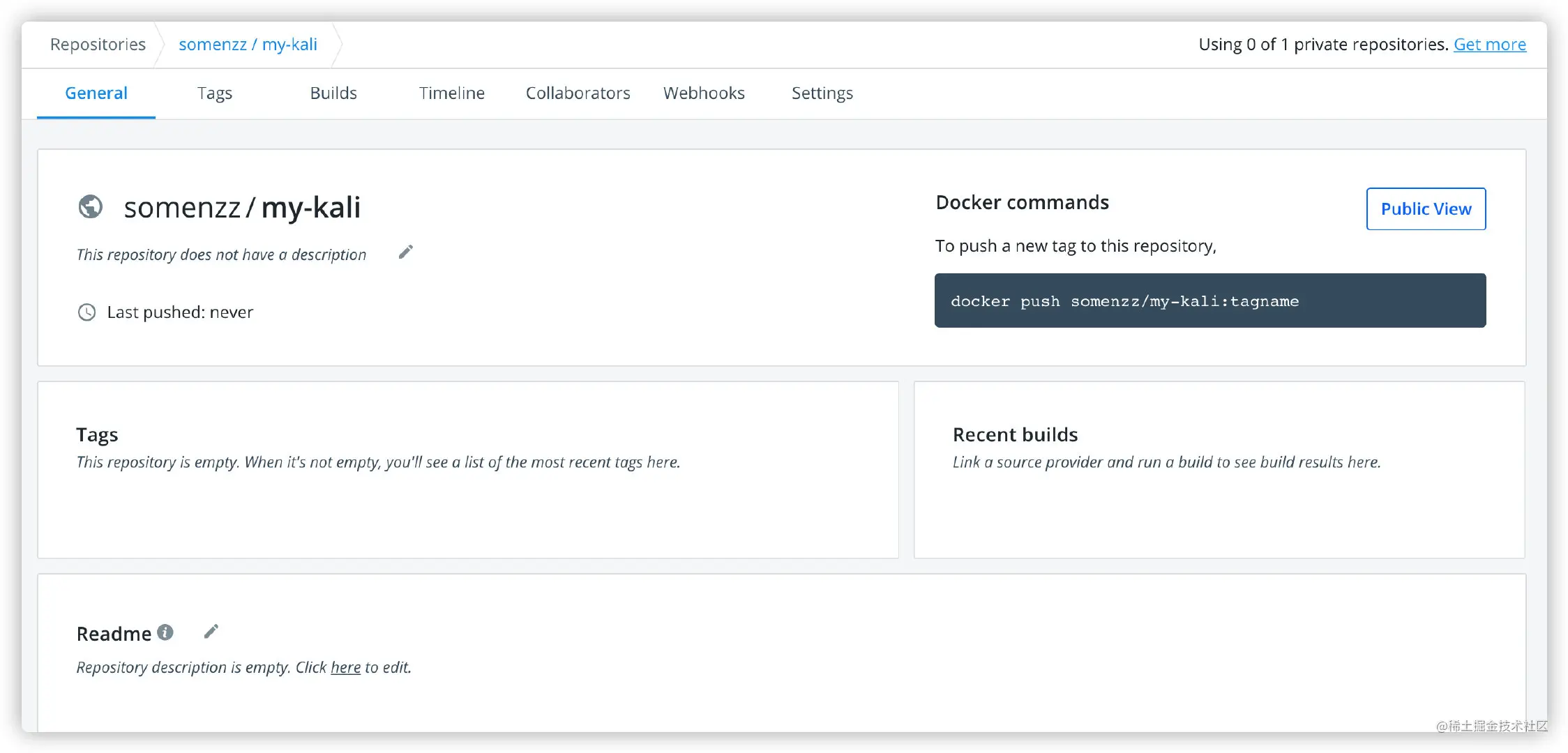Screen dimensions: 1568x753
Task: Click the Recent builds heading
Action: [x=1016, y=434]
